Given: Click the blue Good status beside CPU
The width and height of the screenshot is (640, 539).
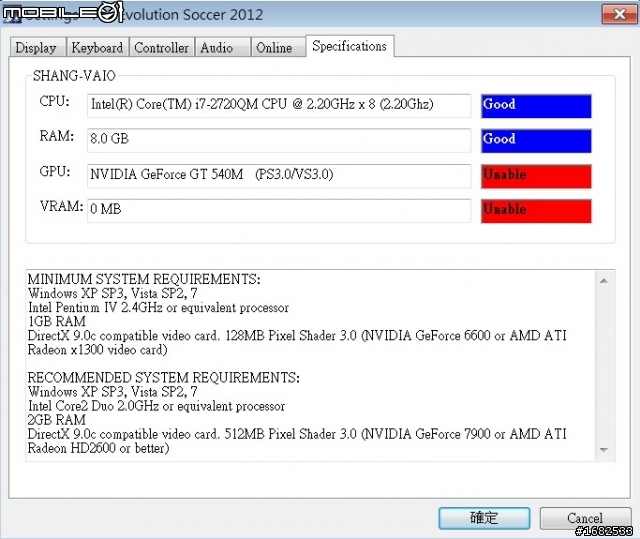Looking at the screenshot, I should (x=536, y=106).
